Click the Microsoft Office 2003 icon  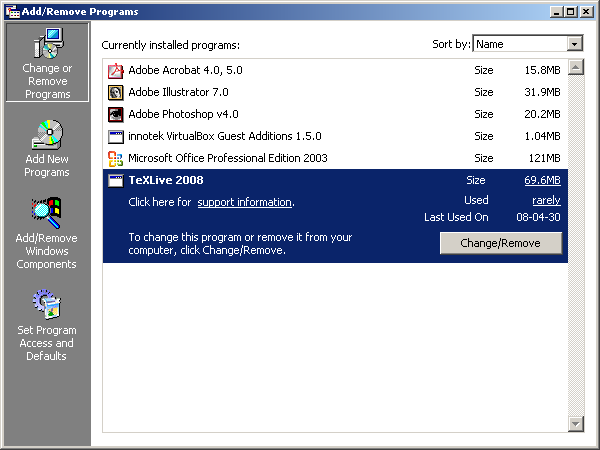pyautogui.click(x=115, y=158)
